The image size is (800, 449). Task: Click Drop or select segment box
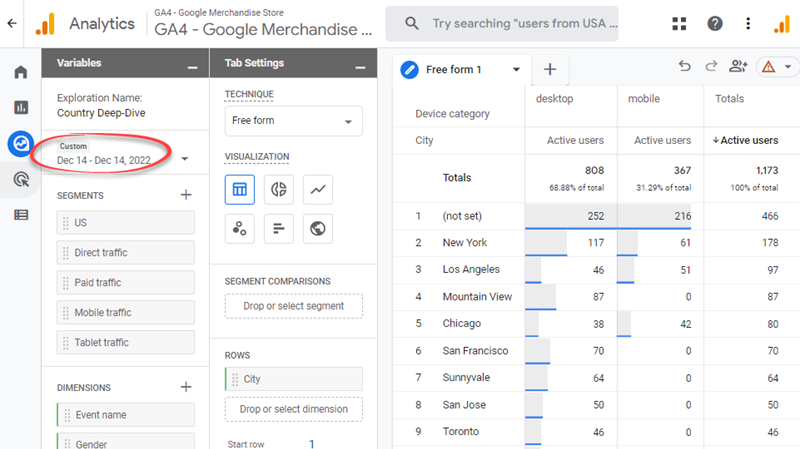pos(294,306)
